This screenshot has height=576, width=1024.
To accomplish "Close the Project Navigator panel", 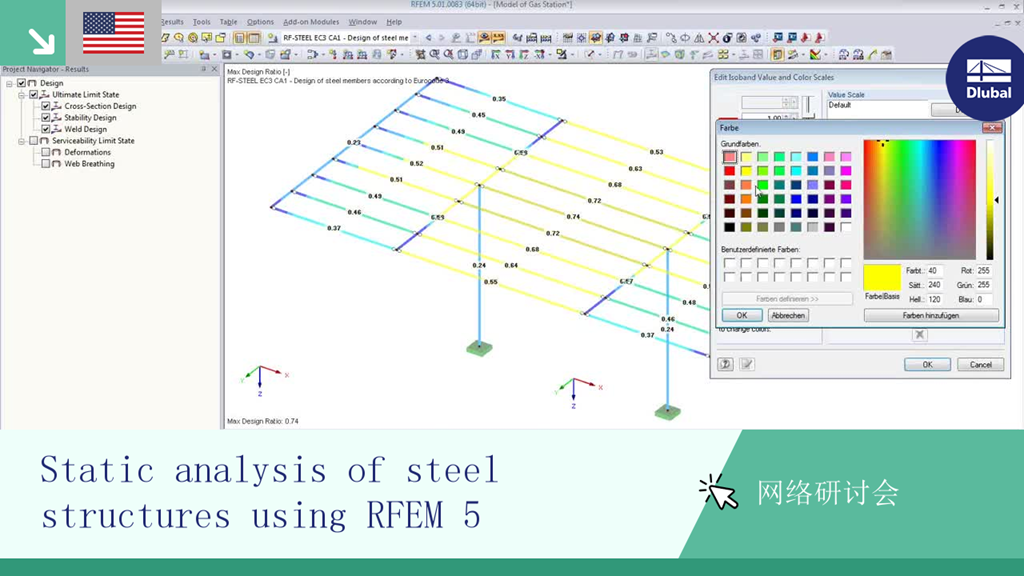I will tap(214, 69).
